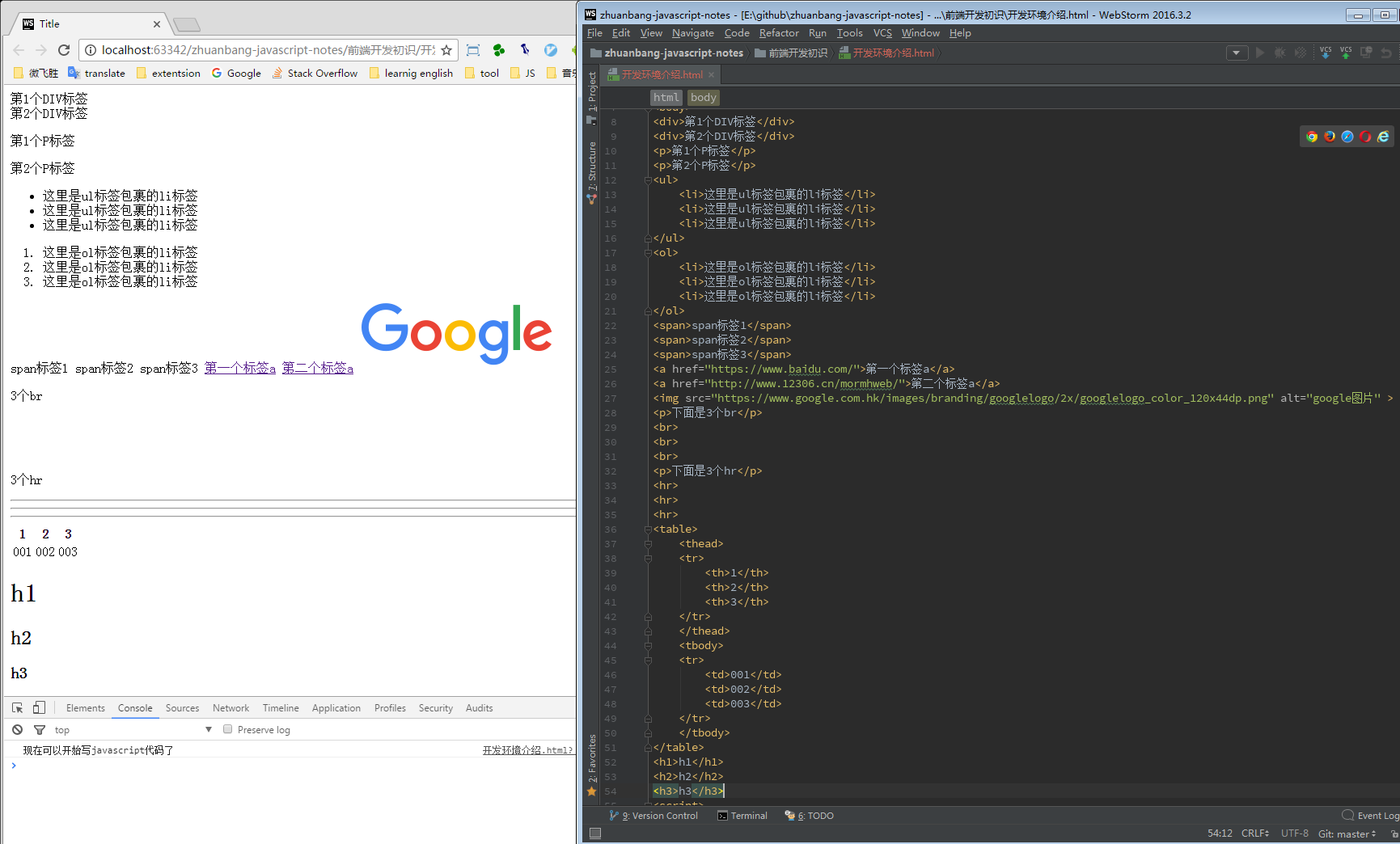This screenshot has width=1400, height=844.
Task: Open the console context 'top' dropdown
Action: pos(133,730)
